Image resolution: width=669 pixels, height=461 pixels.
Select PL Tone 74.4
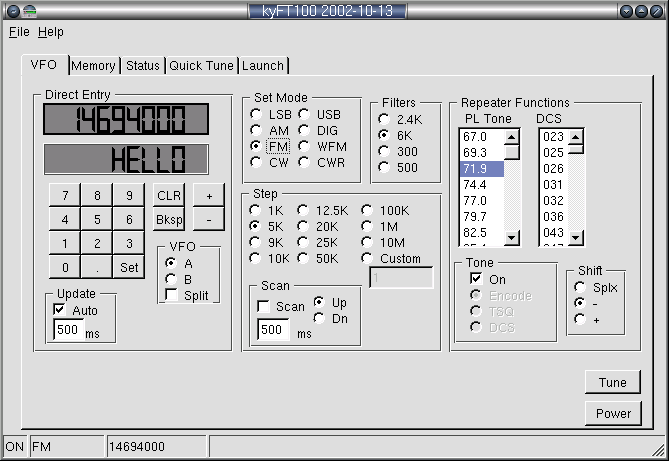click(482, 184)
